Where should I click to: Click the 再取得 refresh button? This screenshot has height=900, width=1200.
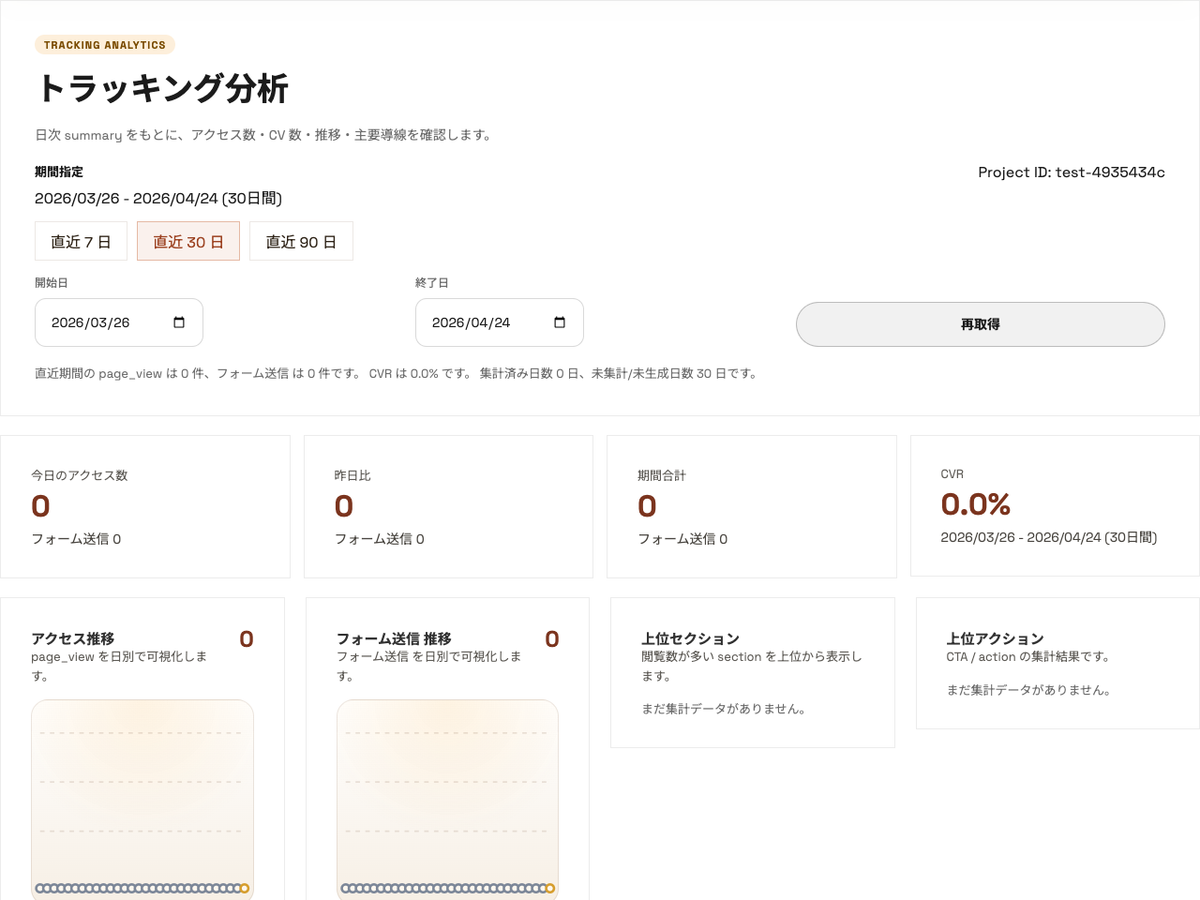(980, 324)
